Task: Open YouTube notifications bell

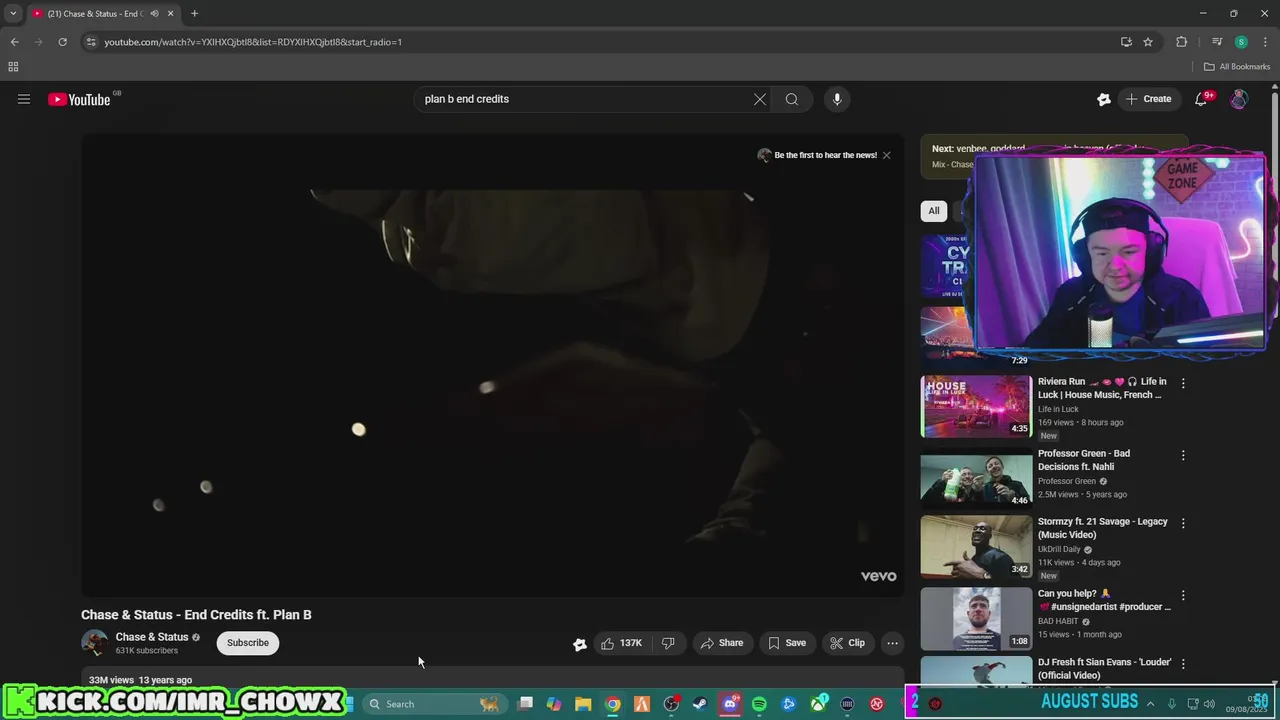Action: 1202,99
